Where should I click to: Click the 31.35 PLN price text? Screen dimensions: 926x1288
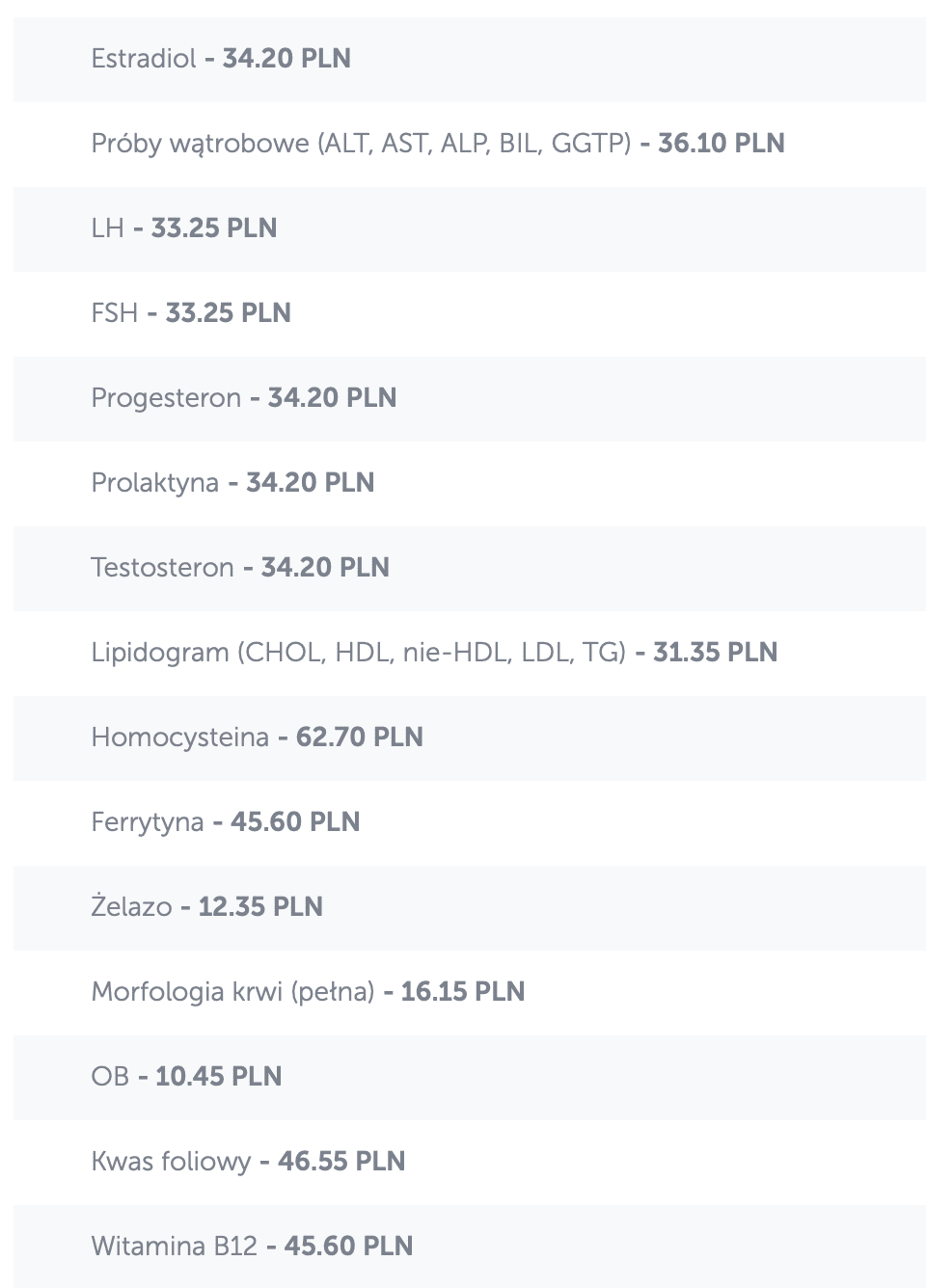pos(715,653)
